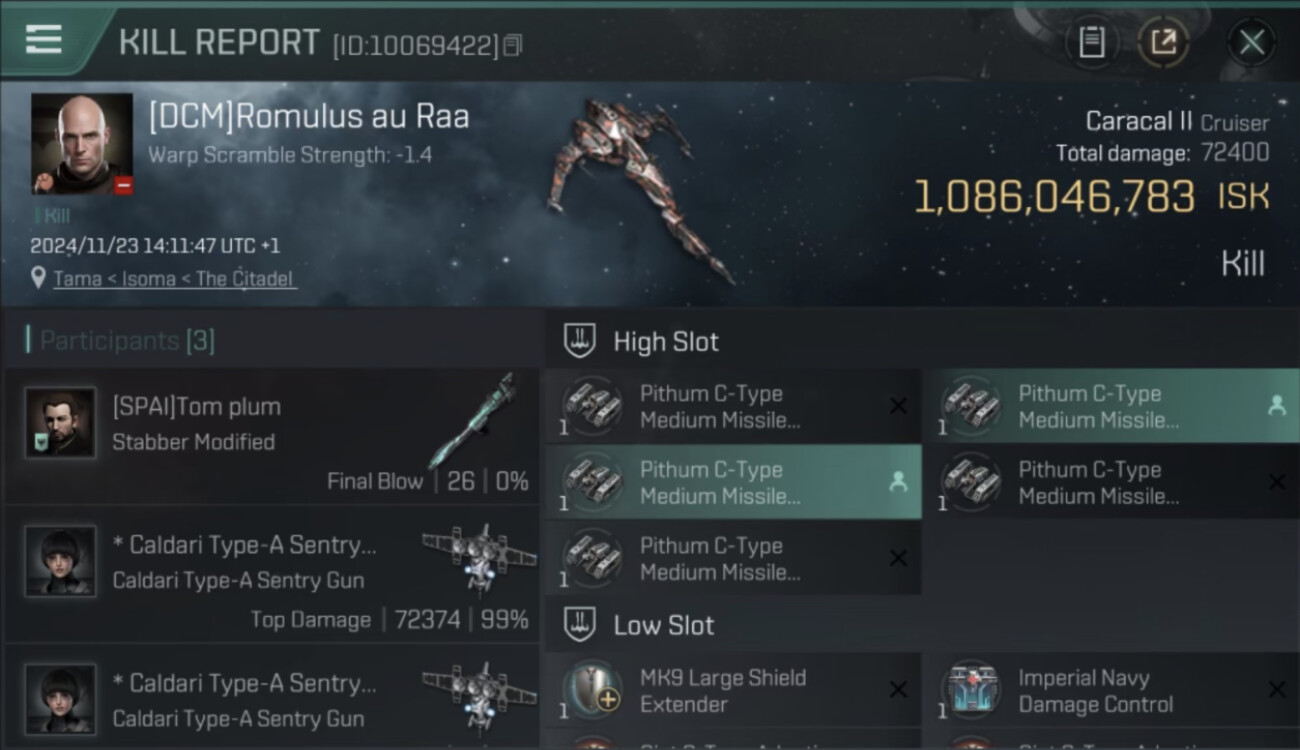Screen dimensions: 1300x750
Task: Open Tom plum pilot portrait
Action: point(60,423)
